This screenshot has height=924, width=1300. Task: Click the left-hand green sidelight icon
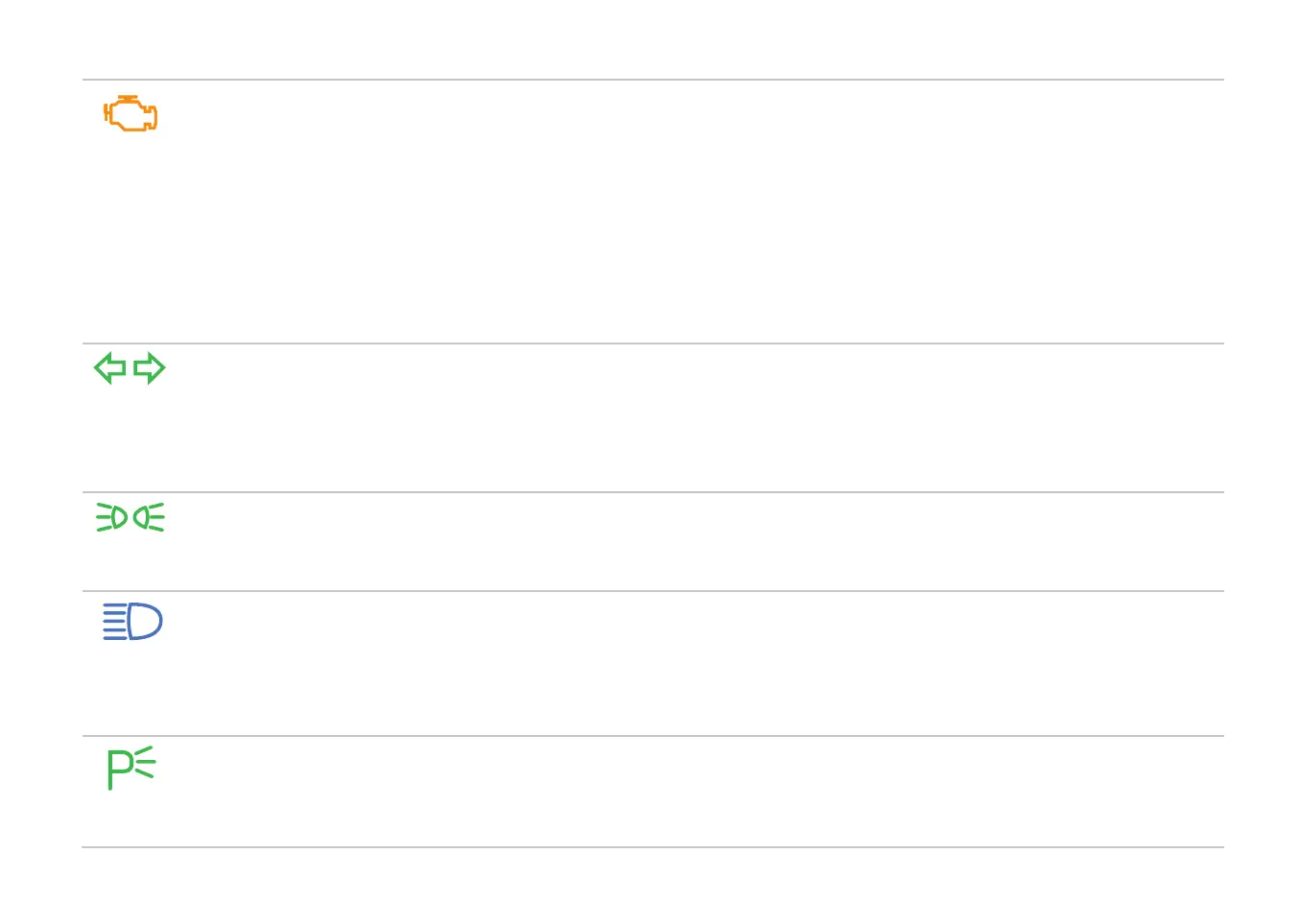112,518
